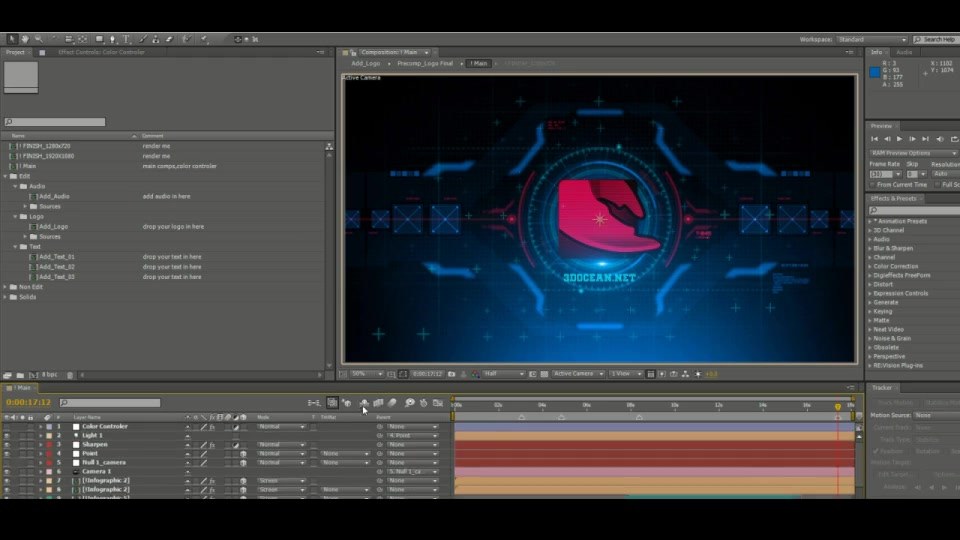The height and width of the screenshot is (540, 960).
Task: Click the Play button in the Preview panel
Action: coord(899,139)
